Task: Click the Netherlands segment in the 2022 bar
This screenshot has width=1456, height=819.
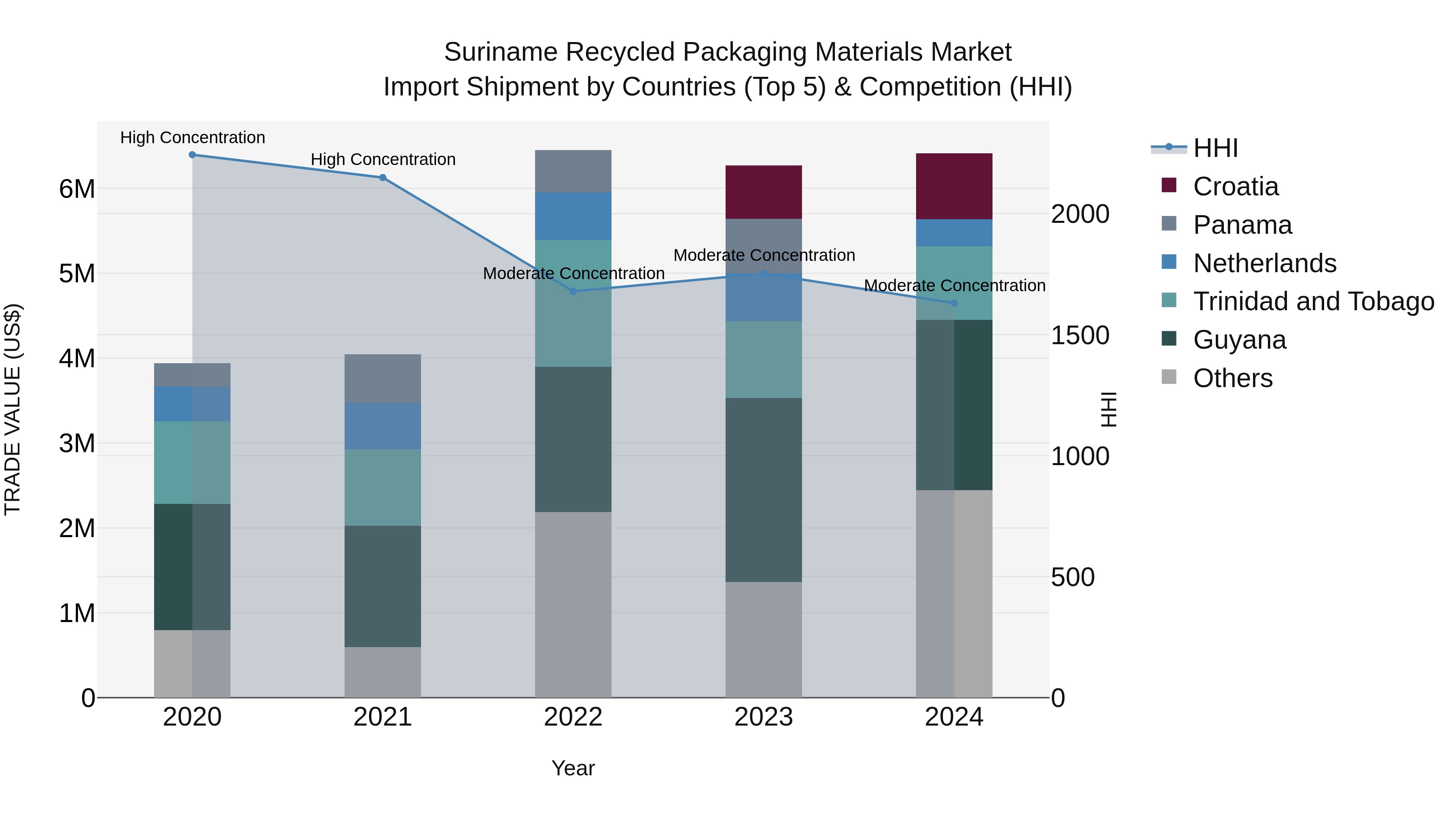Action: tap(573, 216)
